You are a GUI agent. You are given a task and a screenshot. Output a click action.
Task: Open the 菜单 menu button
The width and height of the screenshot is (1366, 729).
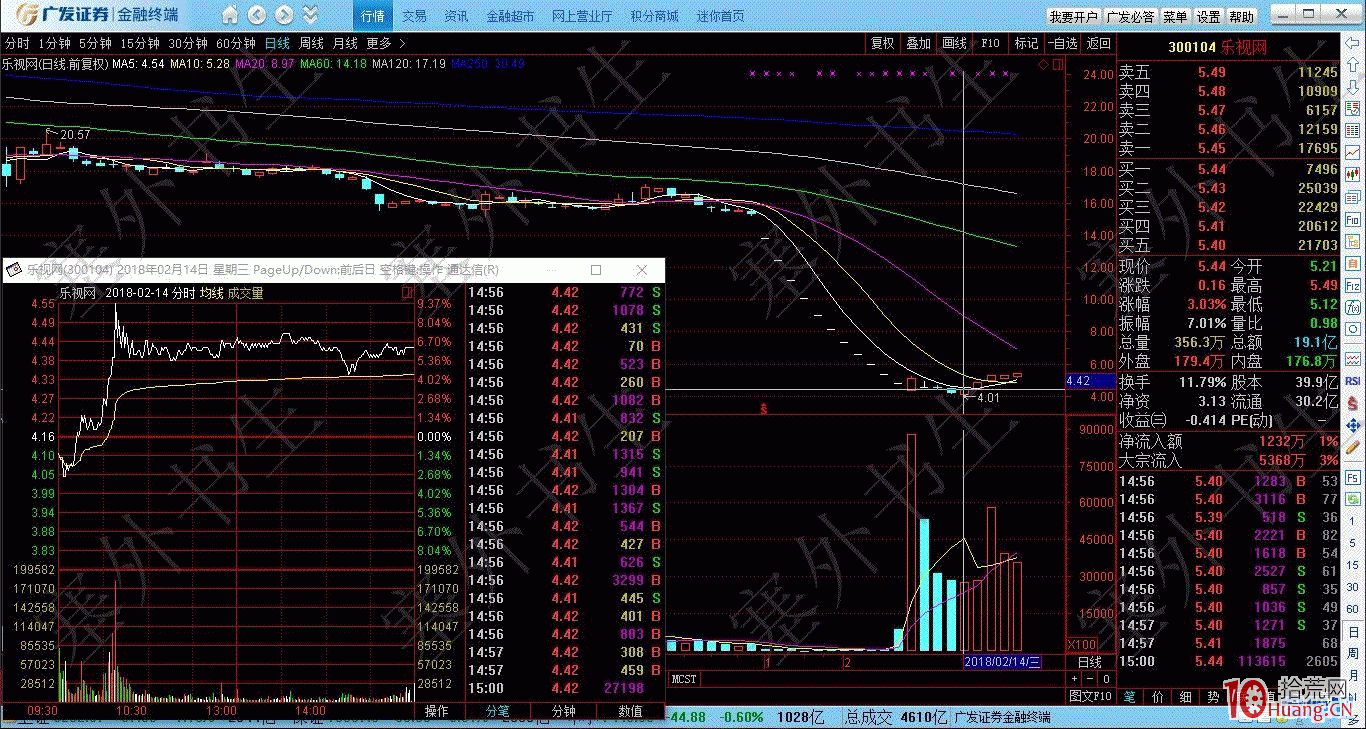click(x=1176, y=17)
